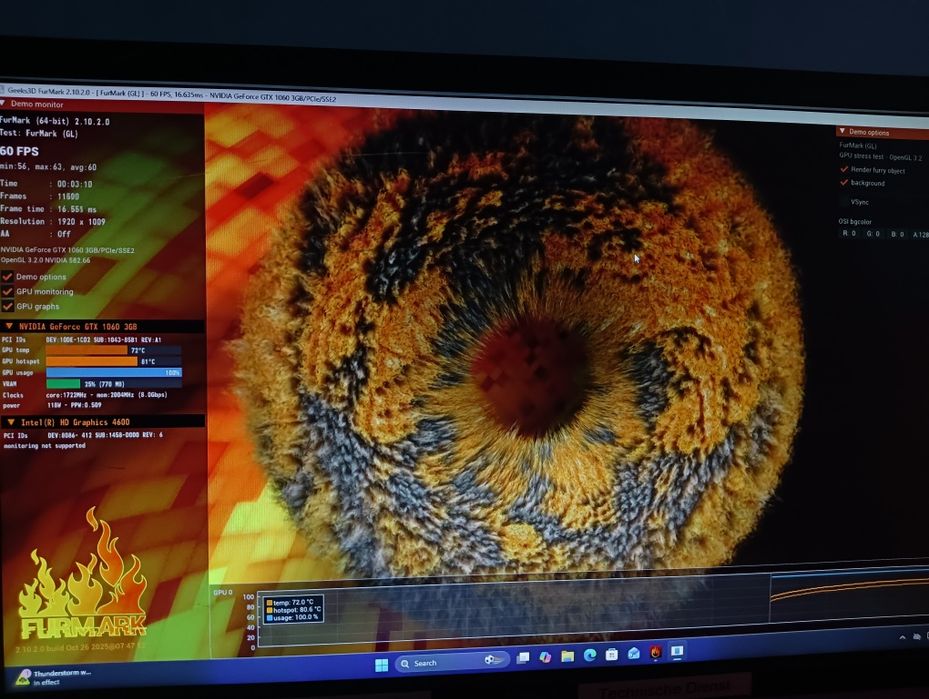Click the OpenGL 3.2.0 NVIDIA driver line
This screenshot has height=699, width=929.
coord(46,260)
